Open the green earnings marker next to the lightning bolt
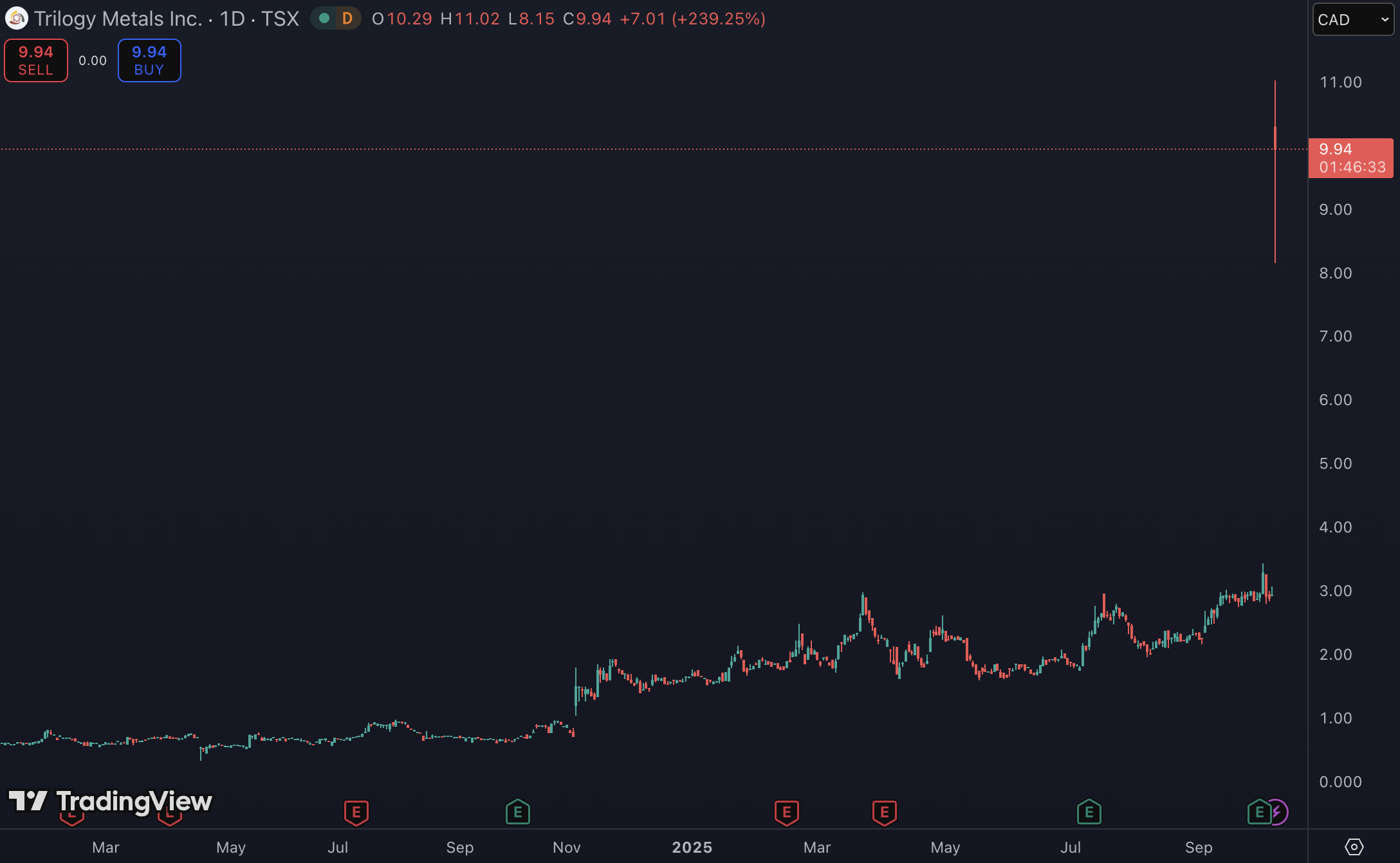Viewport: 1400px width, 863px height. tap(1258, 812)
